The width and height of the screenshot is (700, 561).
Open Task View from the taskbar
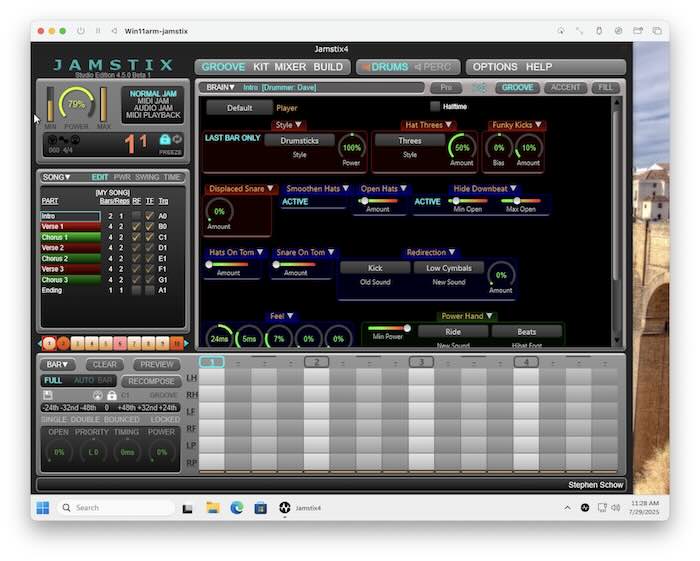click(x=188, y=508)
